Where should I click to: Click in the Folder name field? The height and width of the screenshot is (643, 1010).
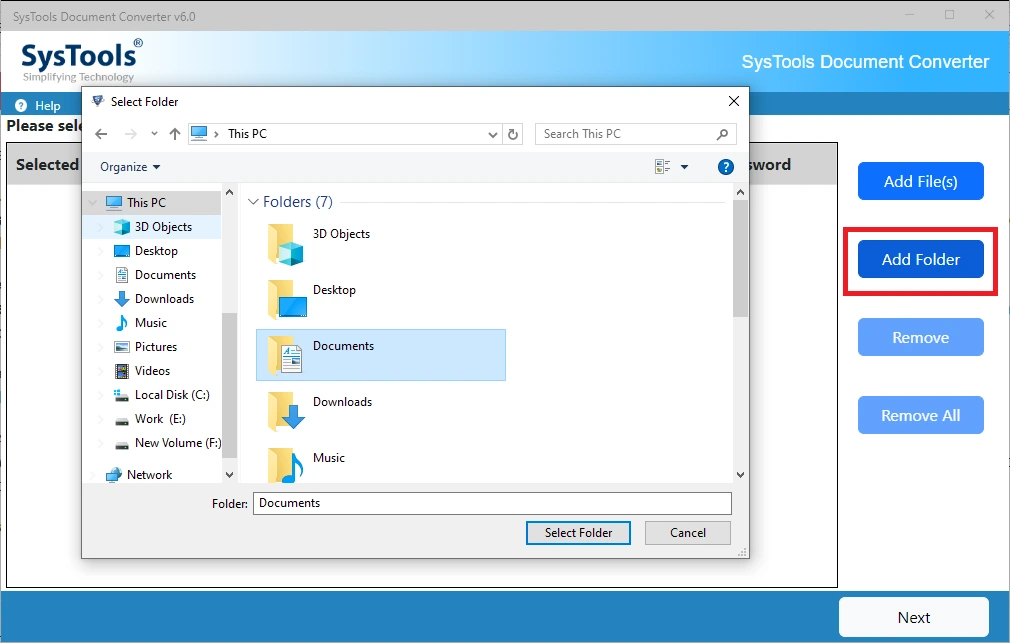click(x=492, y=503)
